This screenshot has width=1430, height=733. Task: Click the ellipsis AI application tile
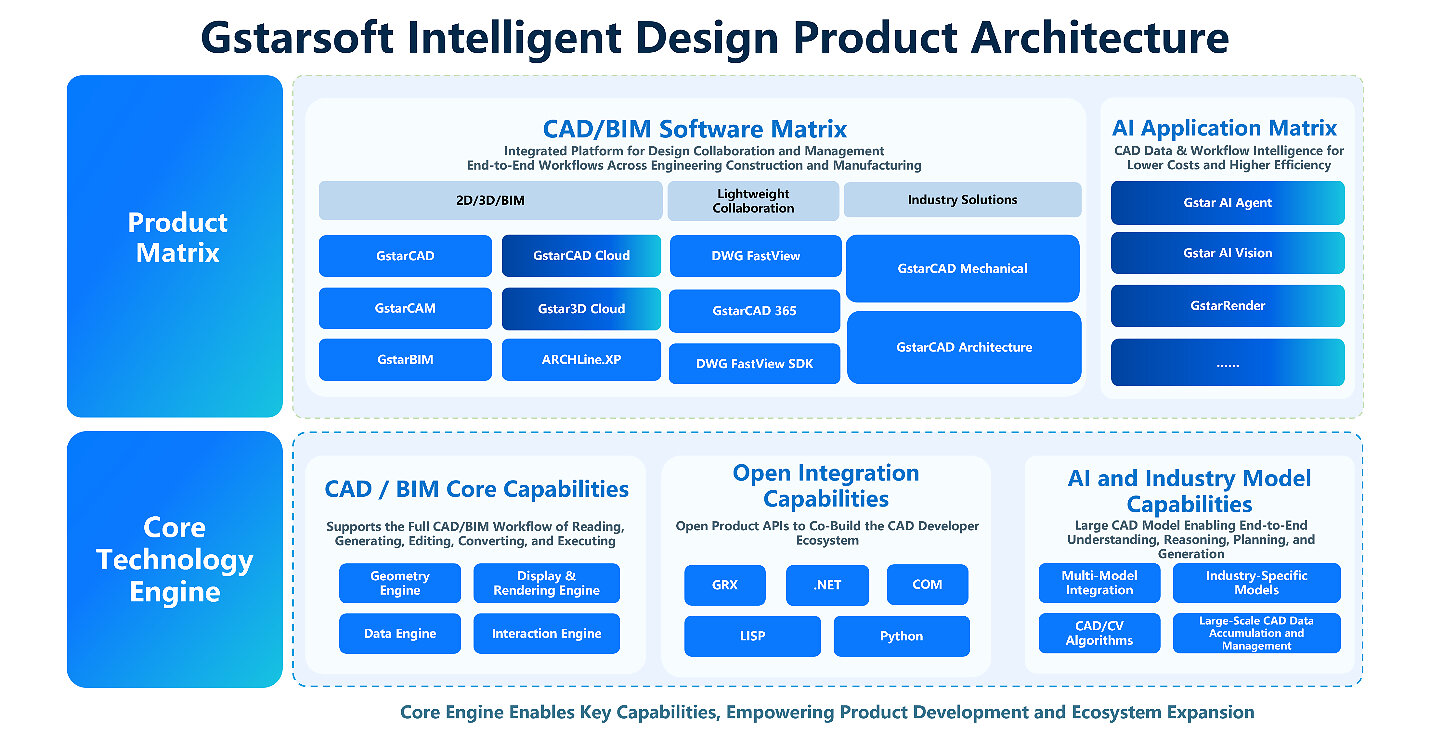coord(1228,363)
